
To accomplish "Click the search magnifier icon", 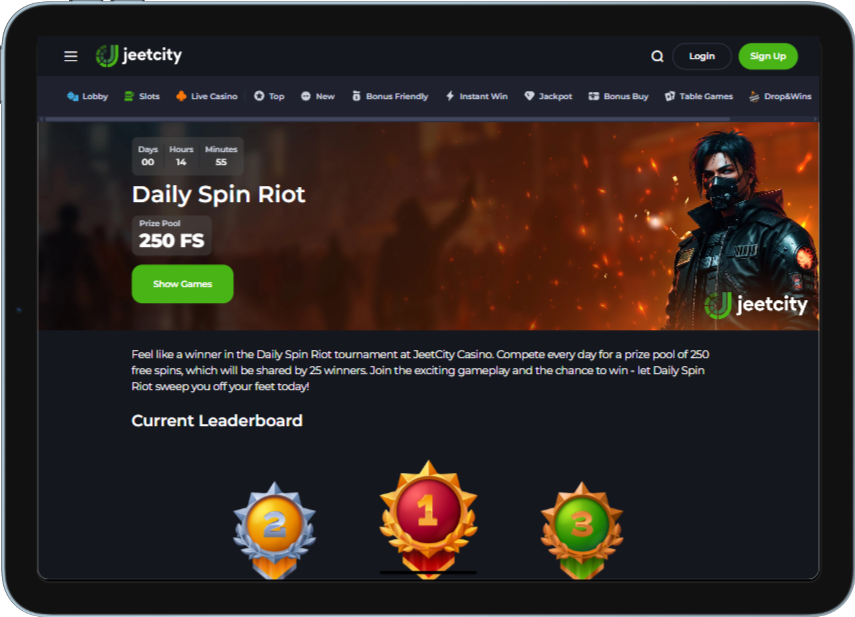I will (657, 56).
